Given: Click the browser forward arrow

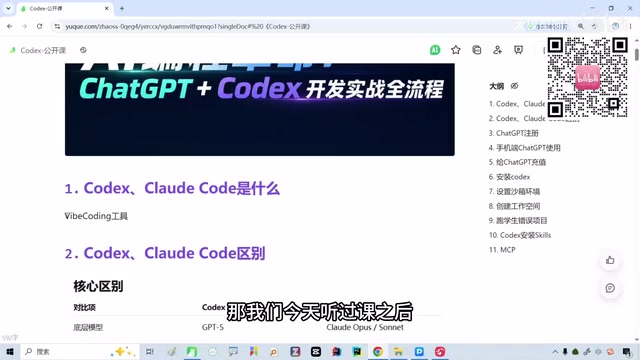Looking at the screenshot, I should point(24,26).
